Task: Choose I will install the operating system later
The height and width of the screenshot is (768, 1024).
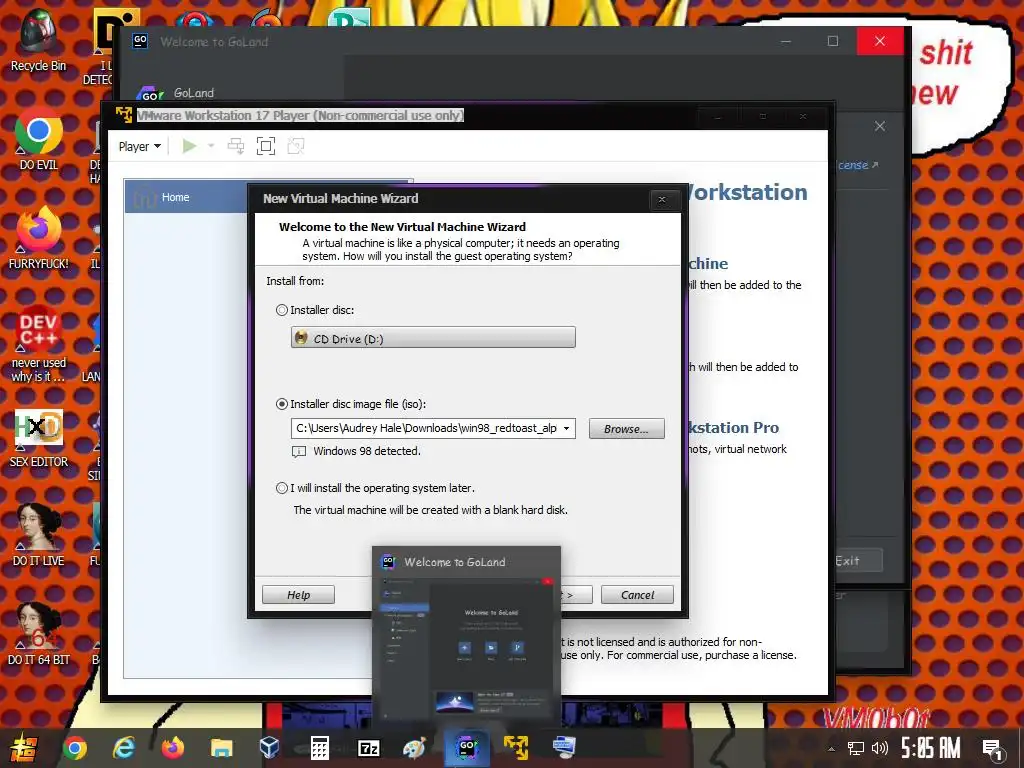Action: [281, 488]
